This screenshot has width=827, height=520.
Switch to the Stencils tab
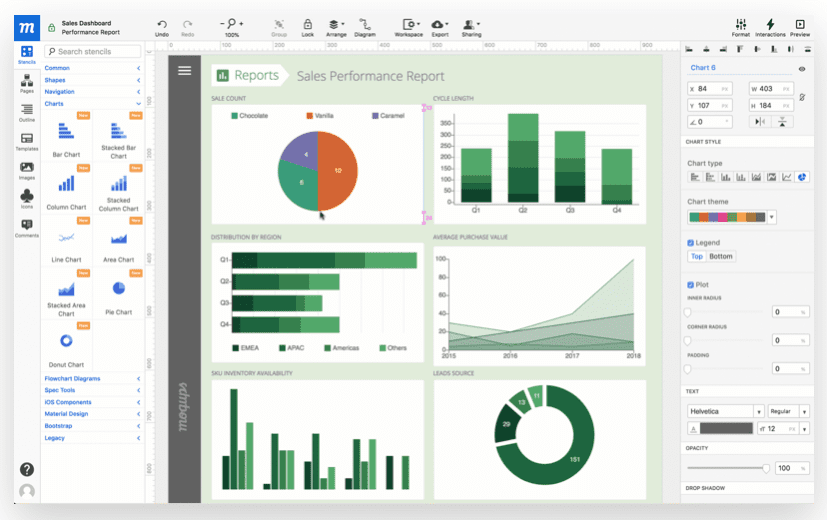(x=27, y=55)
